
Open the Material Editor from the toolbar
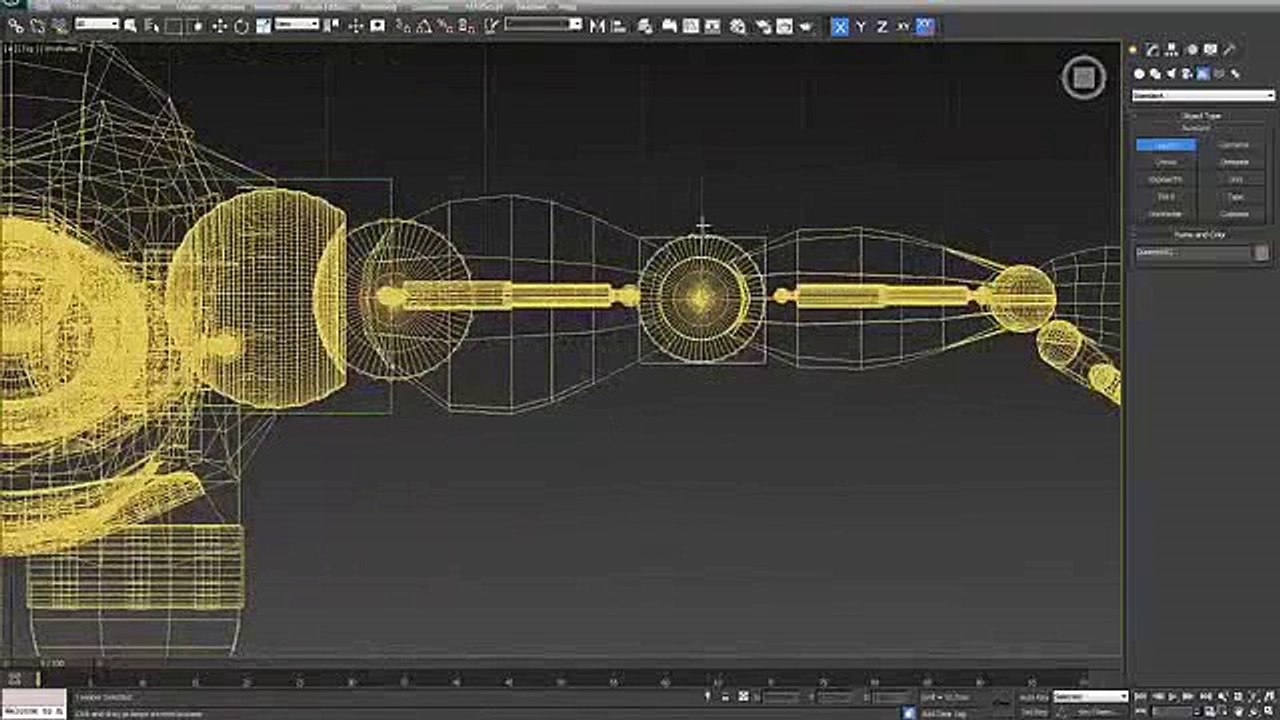click(x=738, y=27)
